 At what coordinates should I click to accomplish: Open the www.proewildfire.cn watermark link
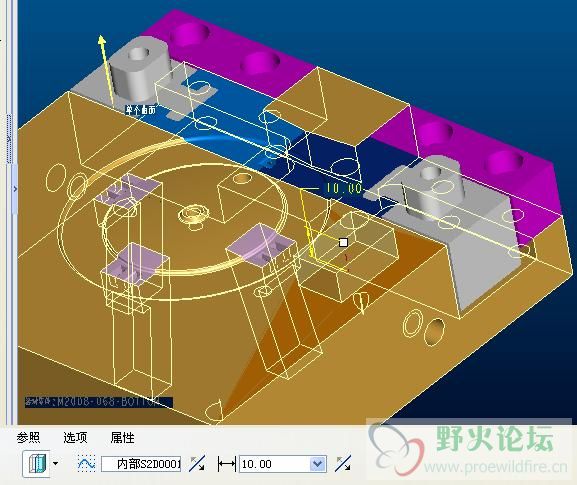[496, 467]
